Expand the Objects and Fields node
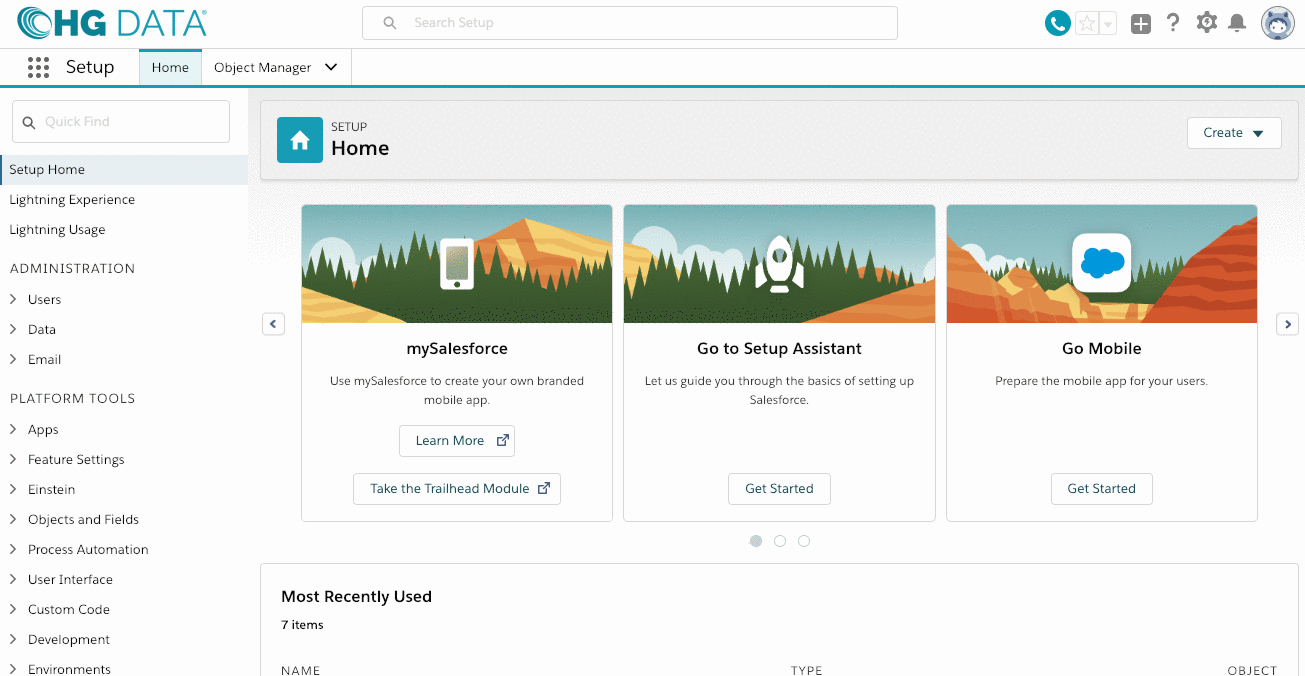This screenshot has width=1305, height=676. click(13, 519)
